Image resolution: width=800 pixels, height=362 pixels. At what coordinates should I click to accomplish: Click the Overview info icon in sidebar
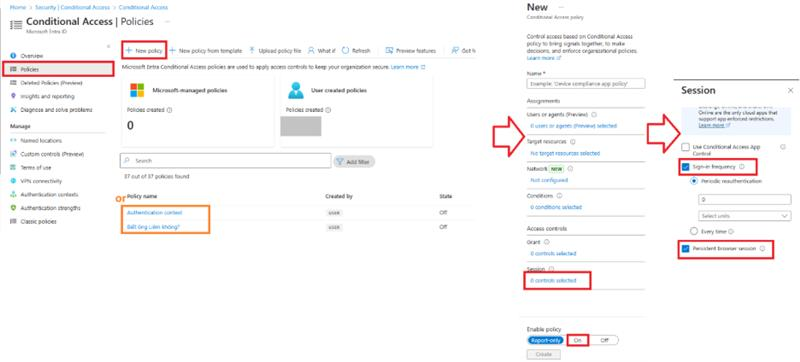coord(13,56)
